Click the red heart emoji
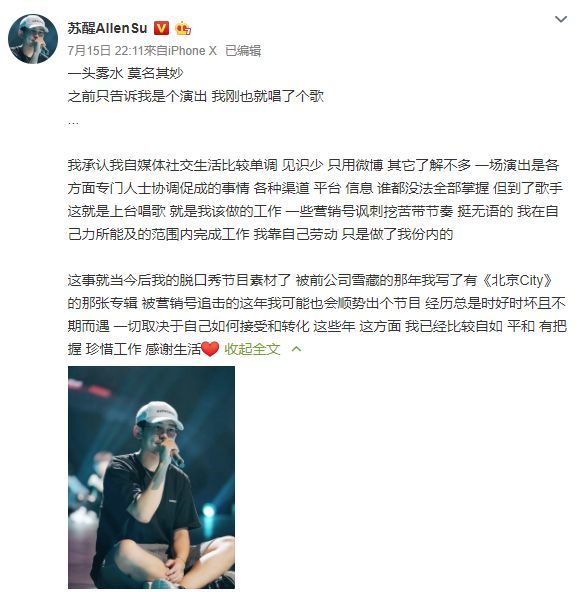The image size is (584, 592). 210,348
